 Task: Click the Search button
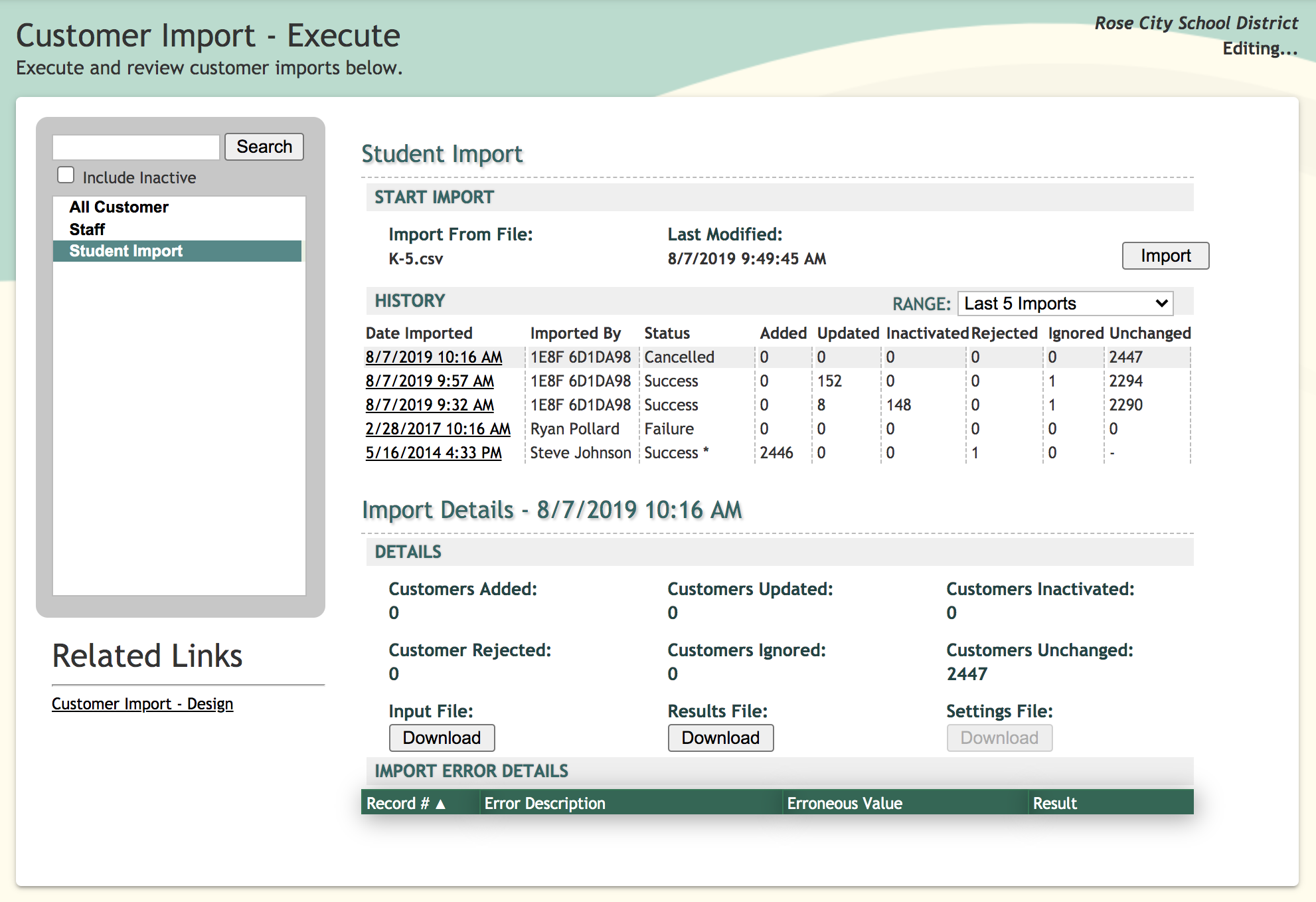pyautogui.click(x=264, y=147)
